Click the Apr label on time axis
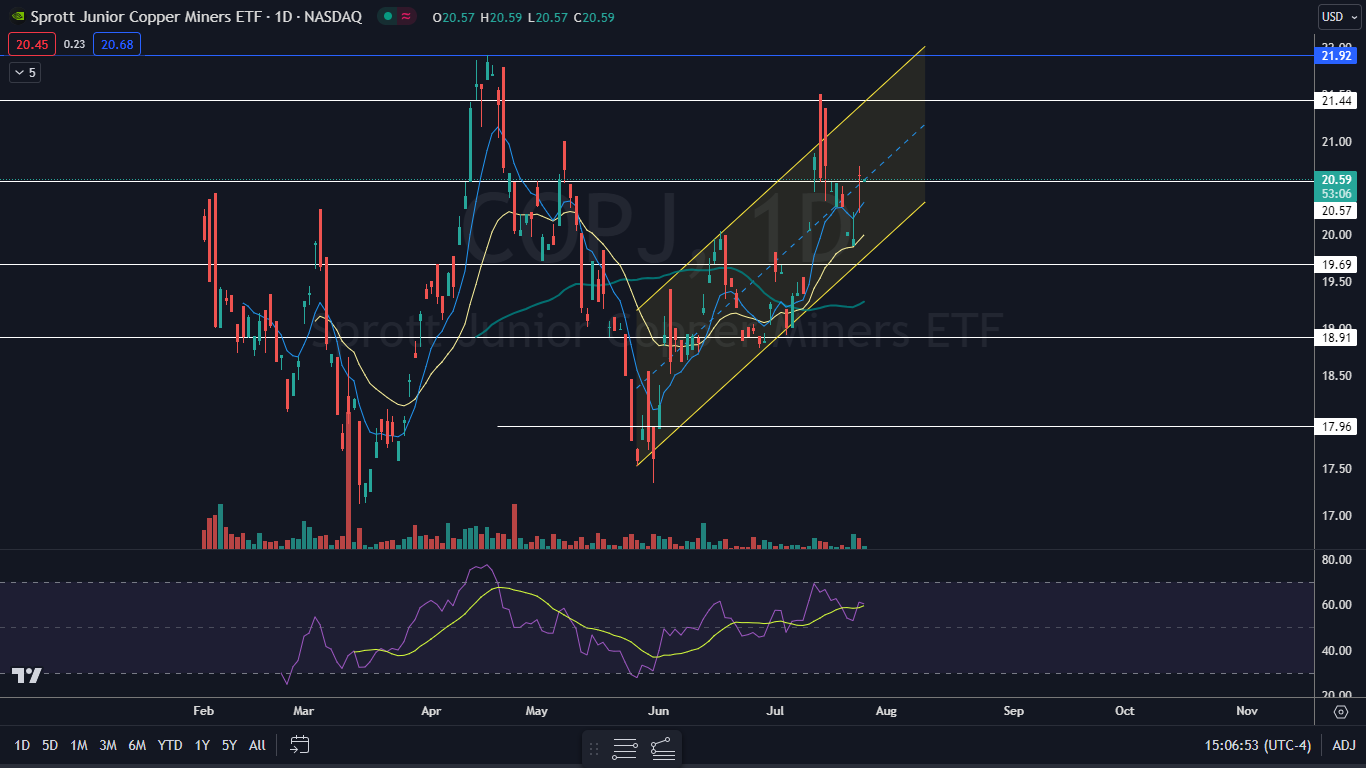This screenshot has height=768, width=1366. [432, 711]
